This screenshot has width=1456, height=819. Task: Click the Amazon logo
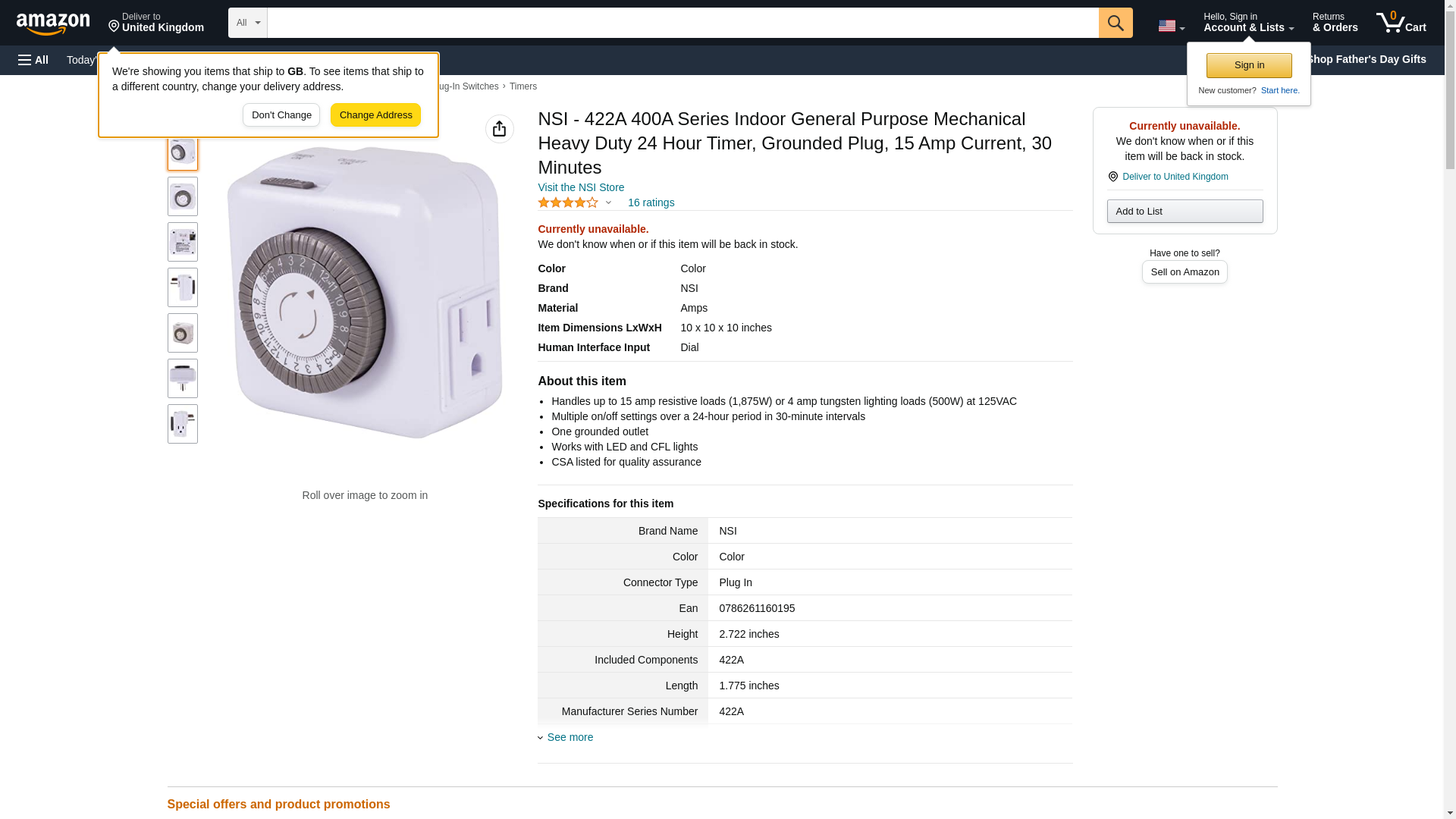53,24
